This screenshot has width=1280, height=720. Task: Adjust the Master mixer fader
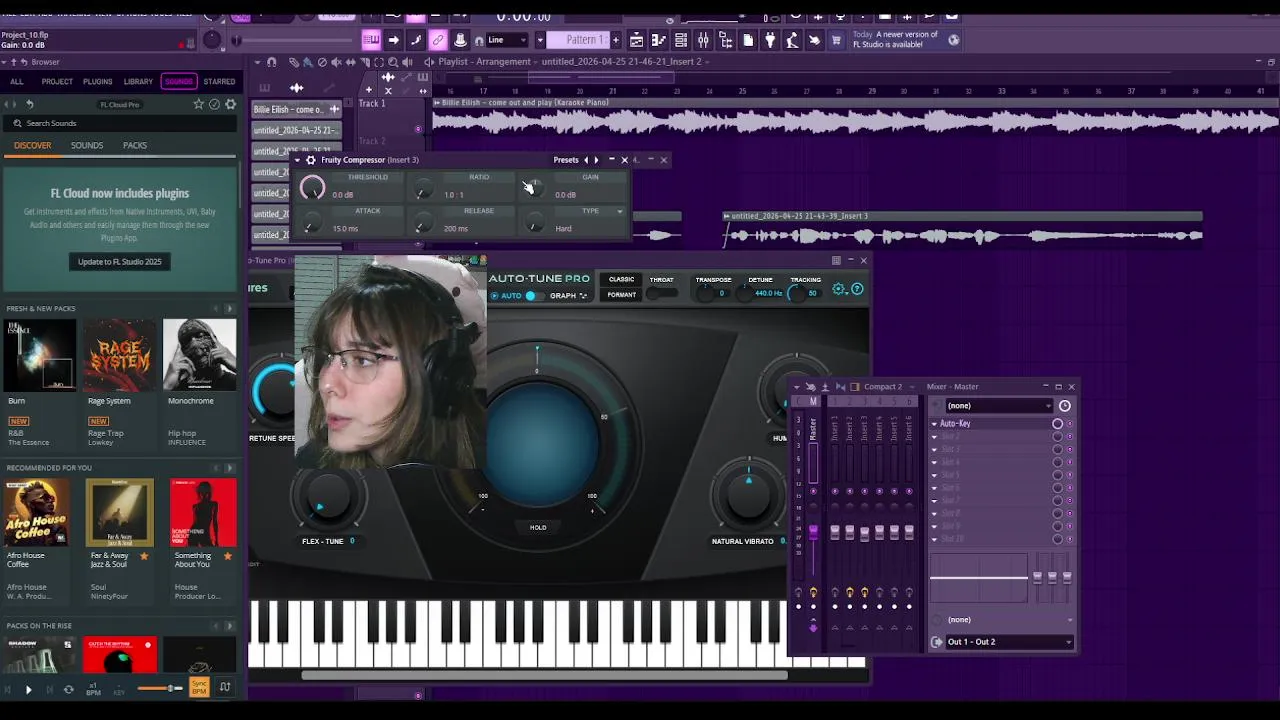pos(813,532)
